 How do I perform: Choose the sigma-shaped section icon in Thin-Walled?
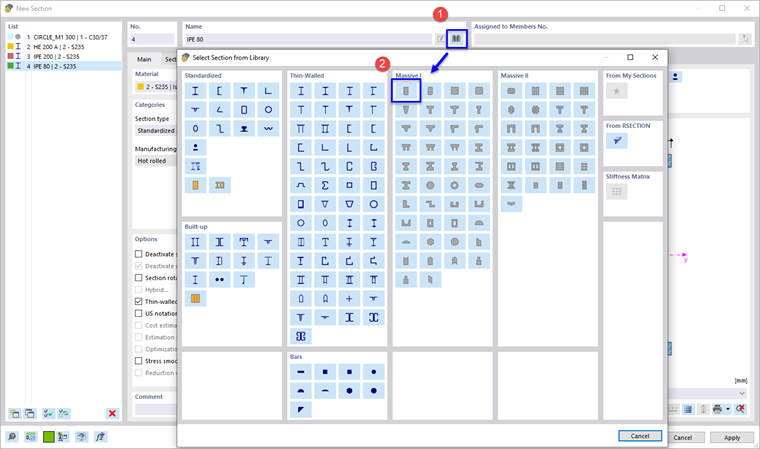[325, 185]
